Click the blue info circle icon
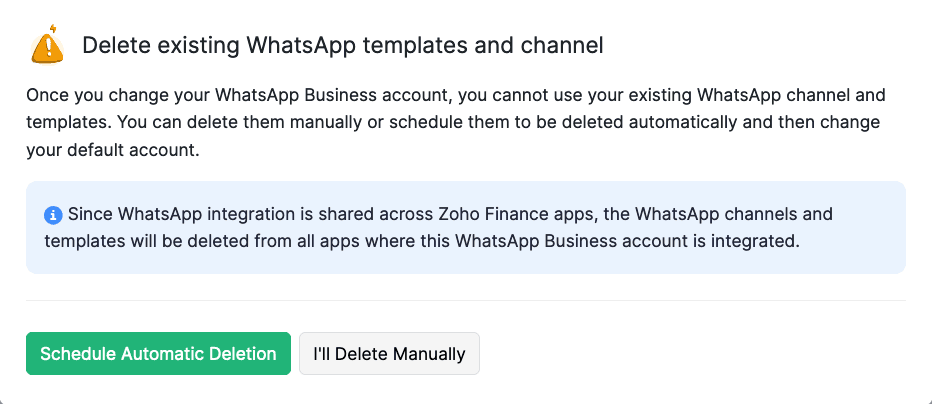Viewport: 932px width, 404px height. [53, 215]
